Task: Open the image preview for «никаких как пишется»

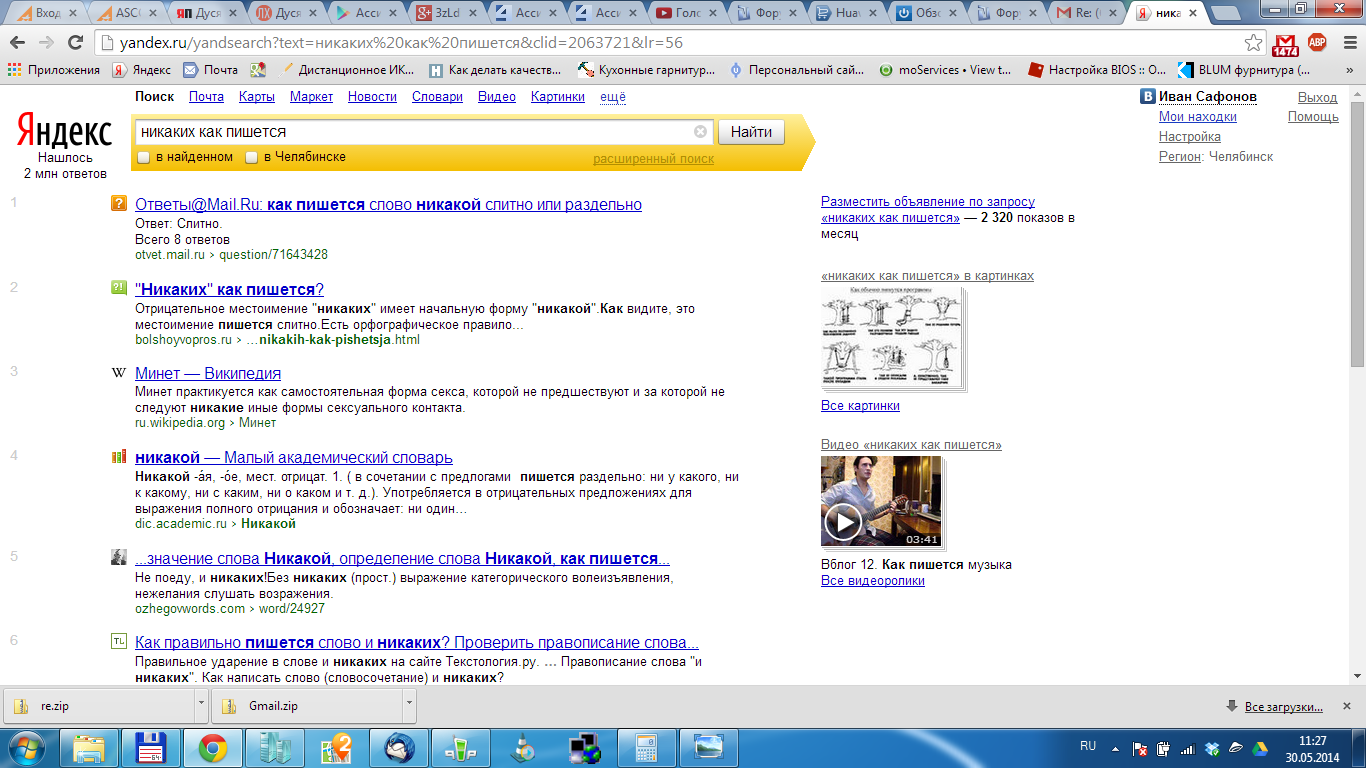Action: pos(891,337)
